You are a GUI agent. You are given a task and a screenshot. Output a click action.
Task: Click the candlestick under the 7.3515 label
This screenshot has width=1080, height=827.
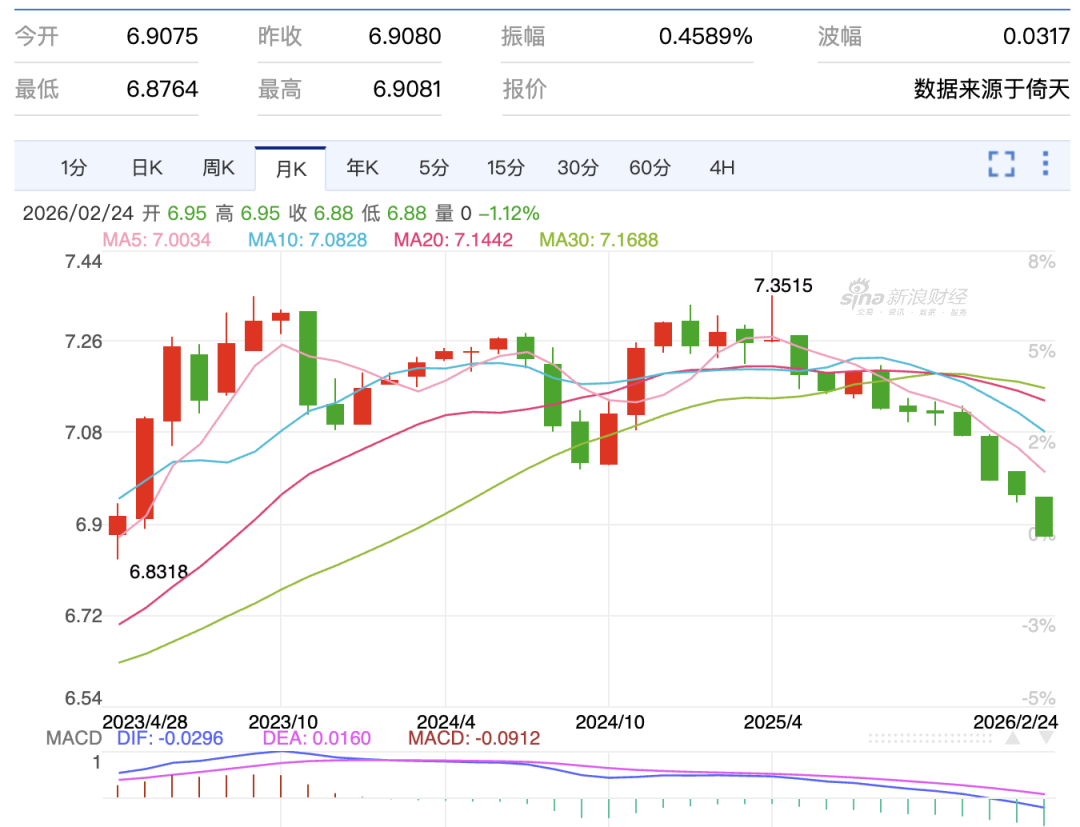click(772, 339)
